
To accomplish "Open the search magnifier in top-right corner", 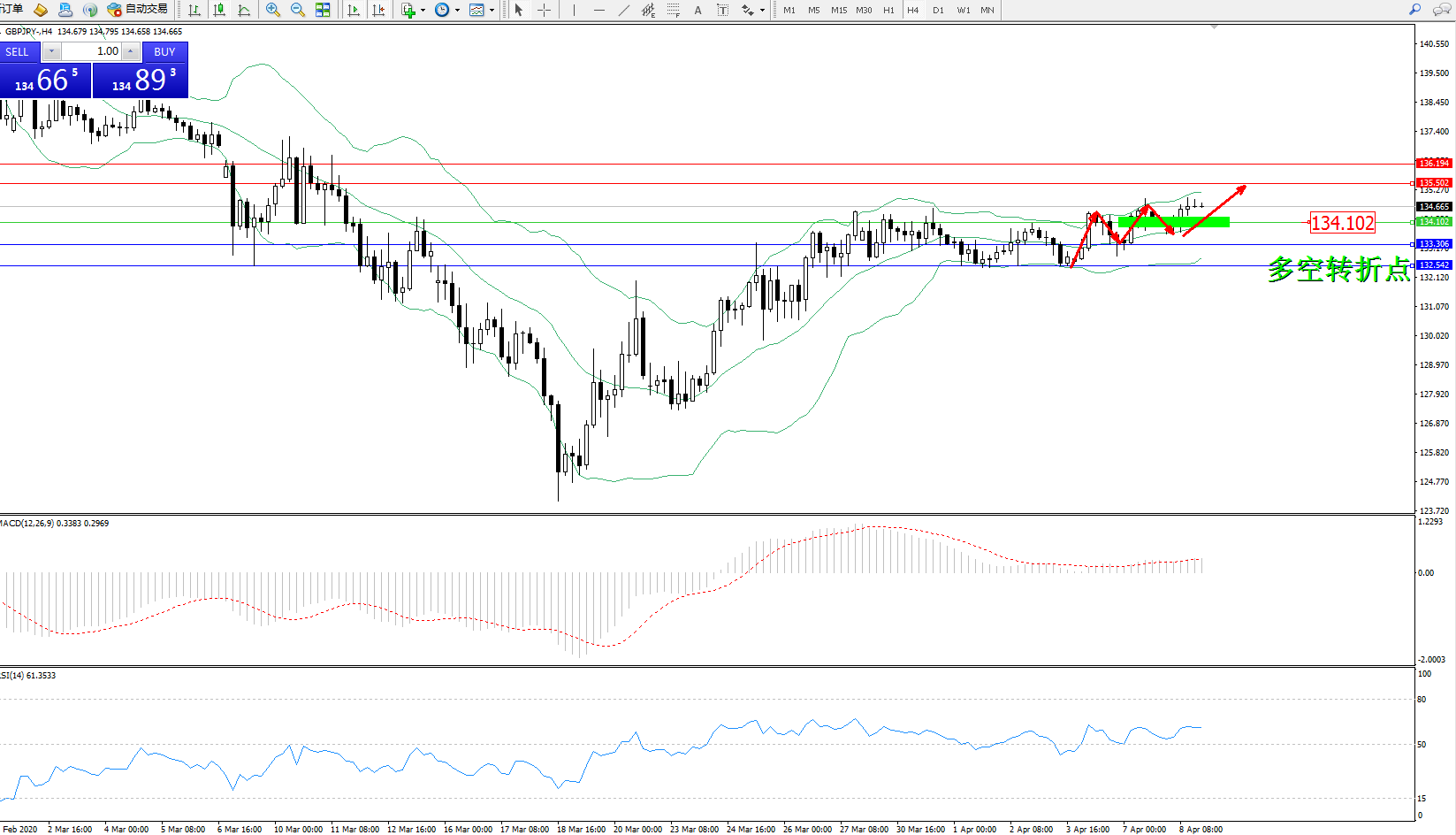I will click(1415, 10).
